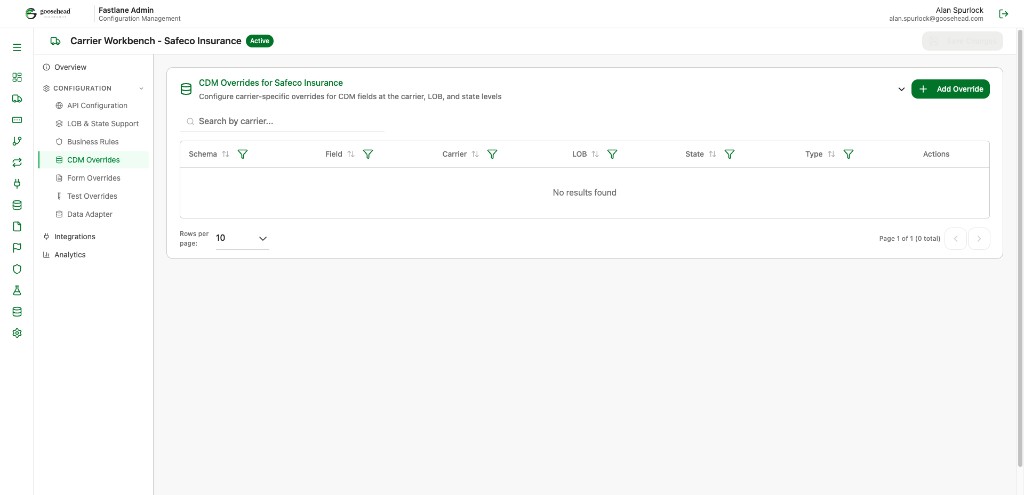
Task: Sort by the Carrier column arrows
Action: 475,154
